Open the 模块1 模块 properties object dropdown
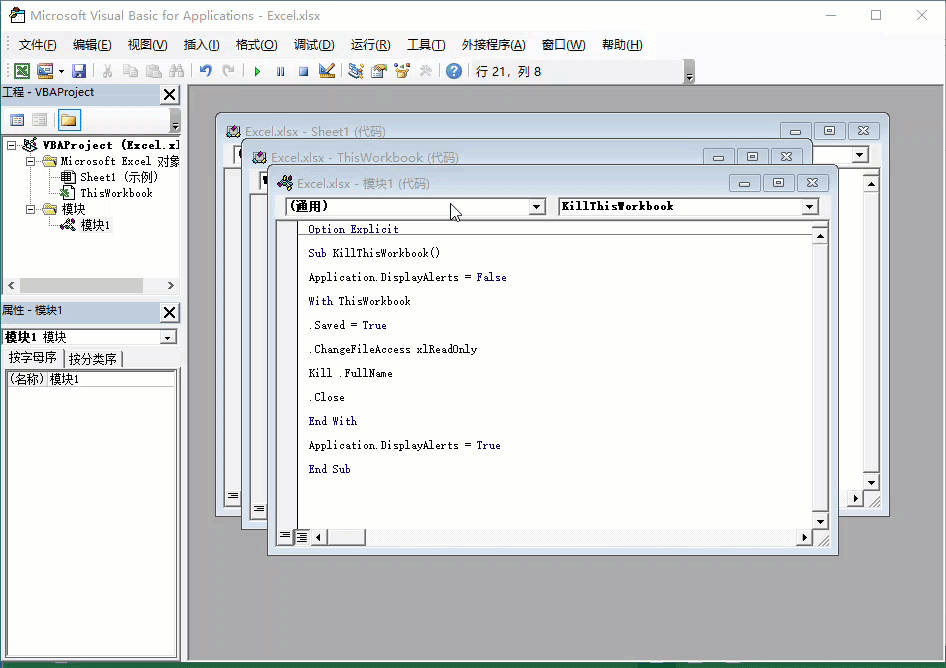The image size is (946, 668). pyautogui.click(x=168, y=337)
